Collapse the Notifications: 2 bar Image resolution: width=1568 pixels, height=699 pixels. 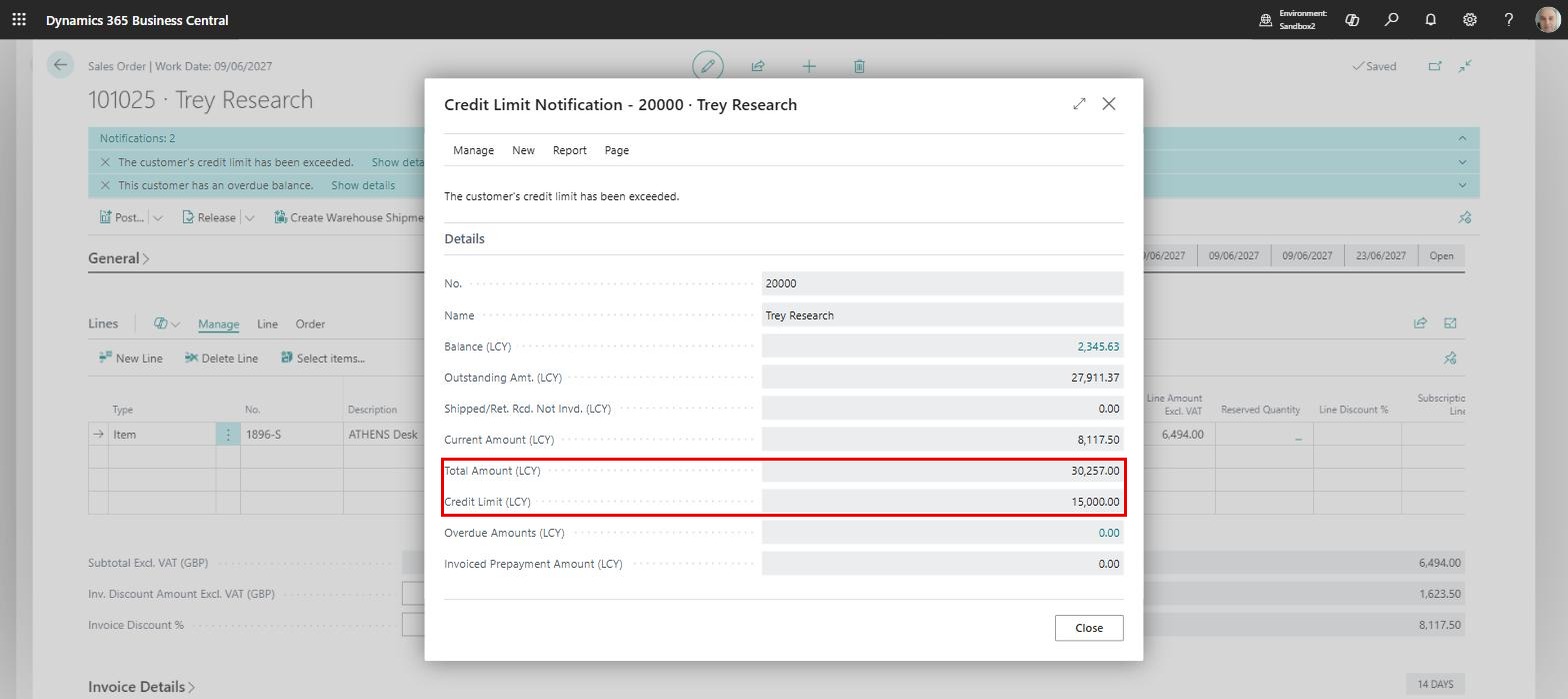pos(1462,138)
